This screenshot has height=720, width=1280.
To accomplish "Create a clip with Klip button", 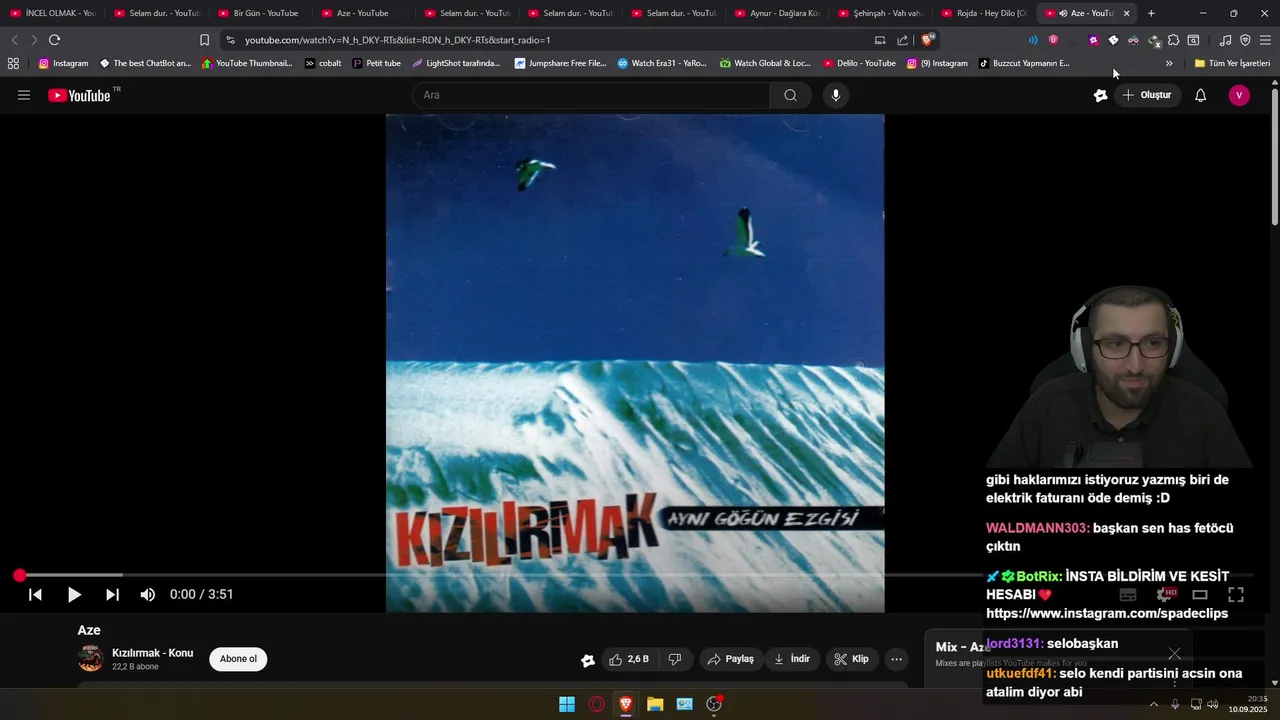I will [852, 659].
